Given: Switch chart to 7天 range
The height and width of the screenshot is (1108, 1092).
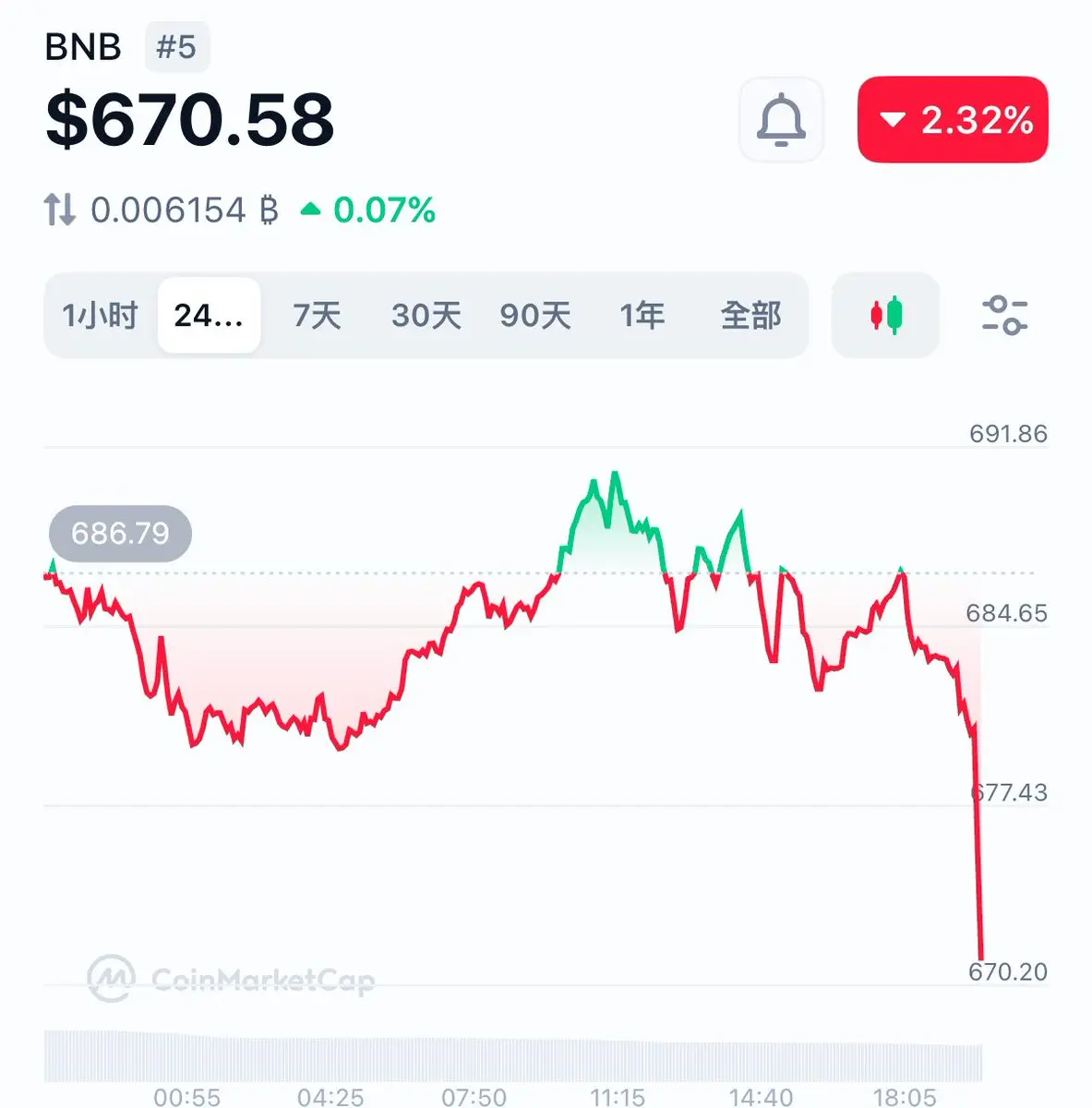Looking at the screenshot, I should pyautogui.click(x=317, y=315).
